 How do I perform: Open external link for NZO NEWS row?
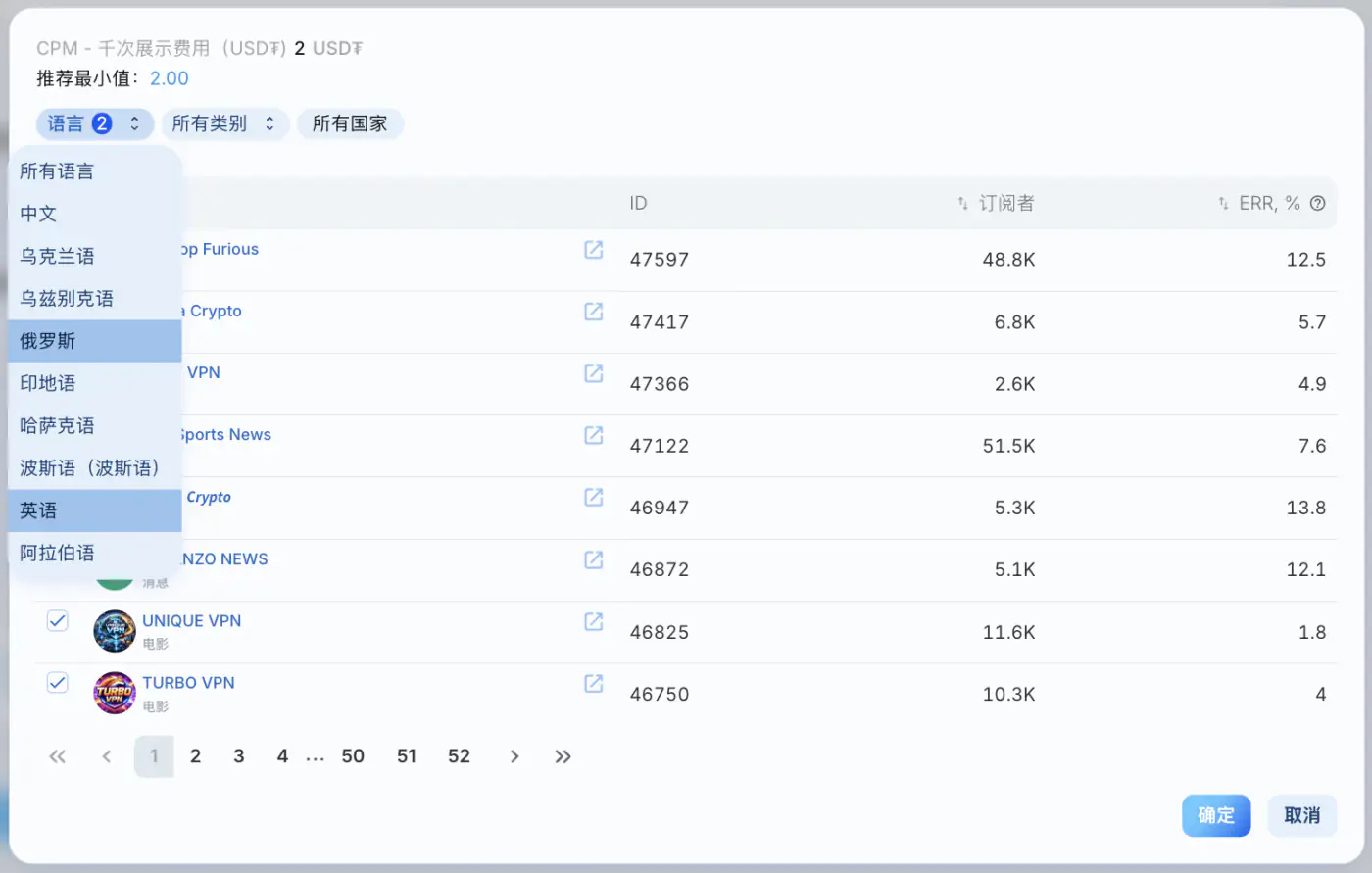pos(593,558)
